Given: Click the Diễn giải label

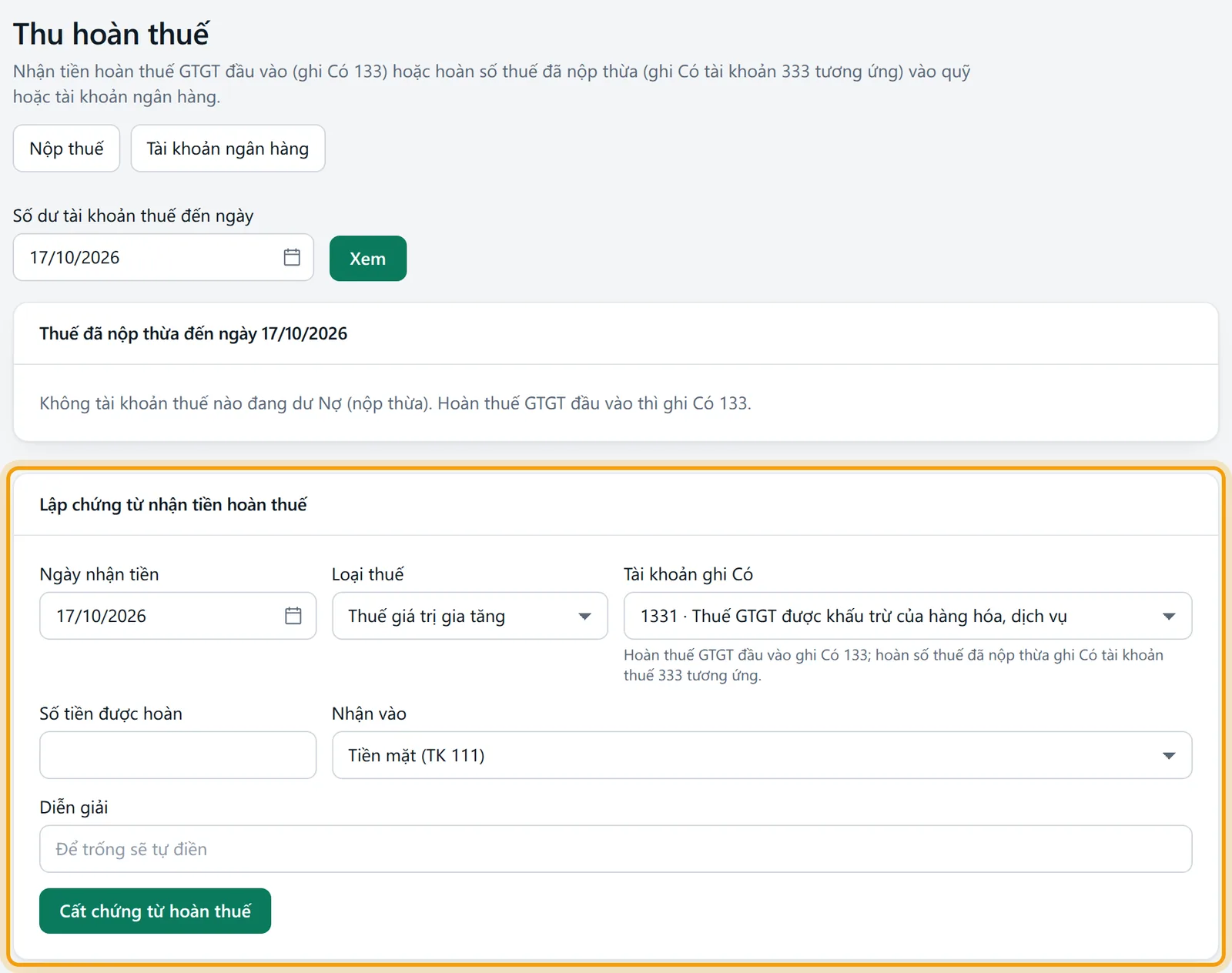Looking at the screenshot, I should coord(74,807).
